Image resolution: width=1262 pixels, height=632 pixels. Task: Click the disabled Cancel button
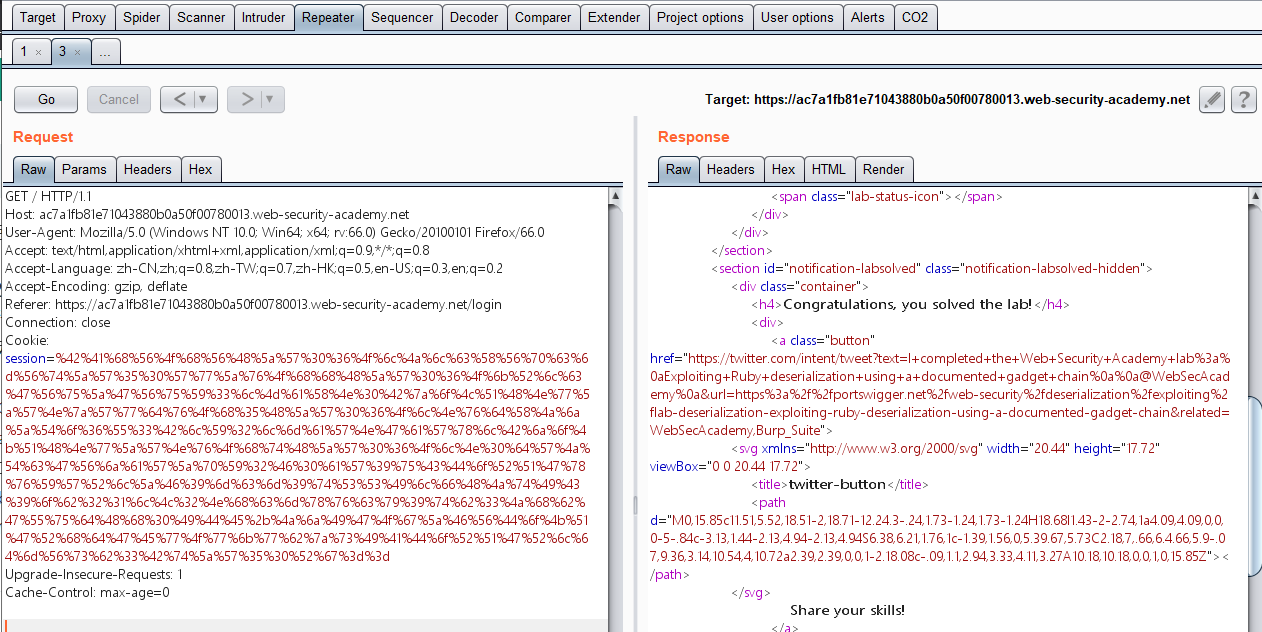119,99
